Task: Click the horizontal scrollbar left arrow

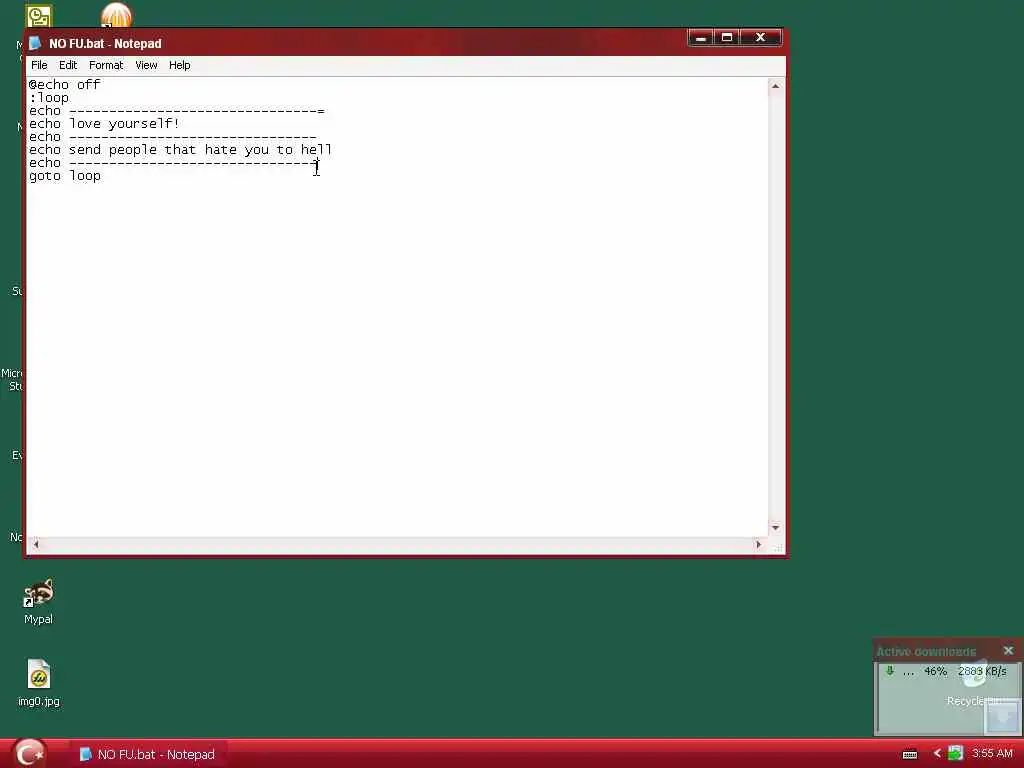Action: click(36, 544)
